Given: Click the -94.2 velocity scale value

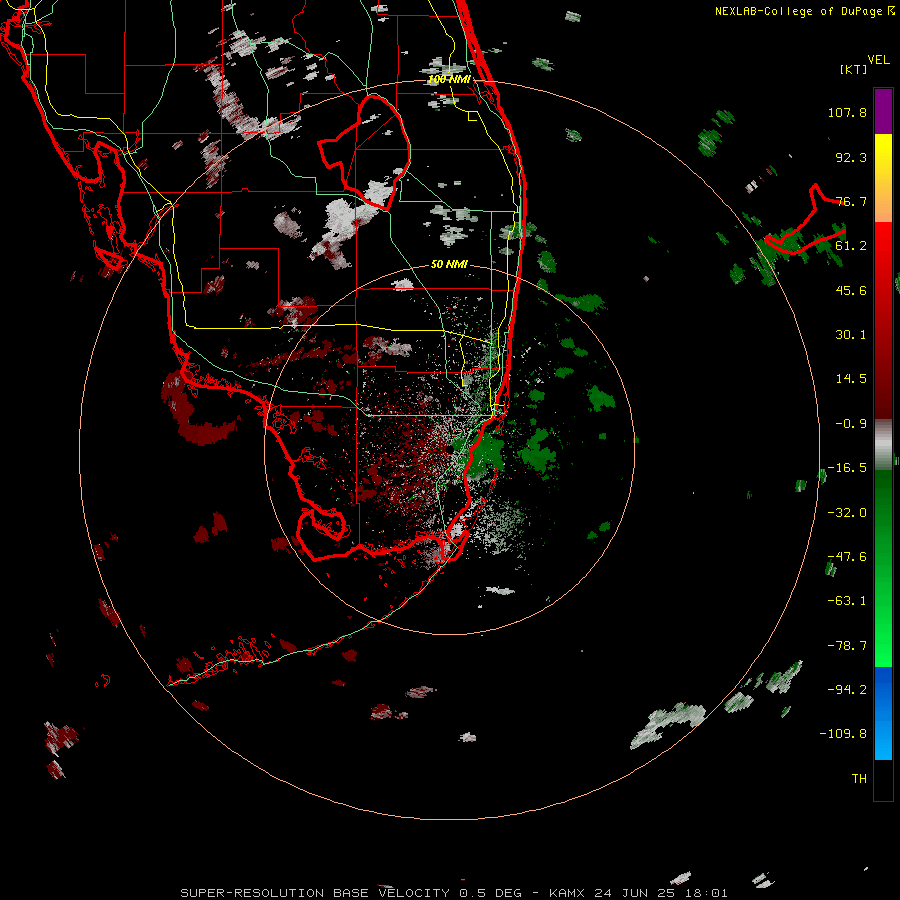Looking at the screenshot, I should [847, 689].
